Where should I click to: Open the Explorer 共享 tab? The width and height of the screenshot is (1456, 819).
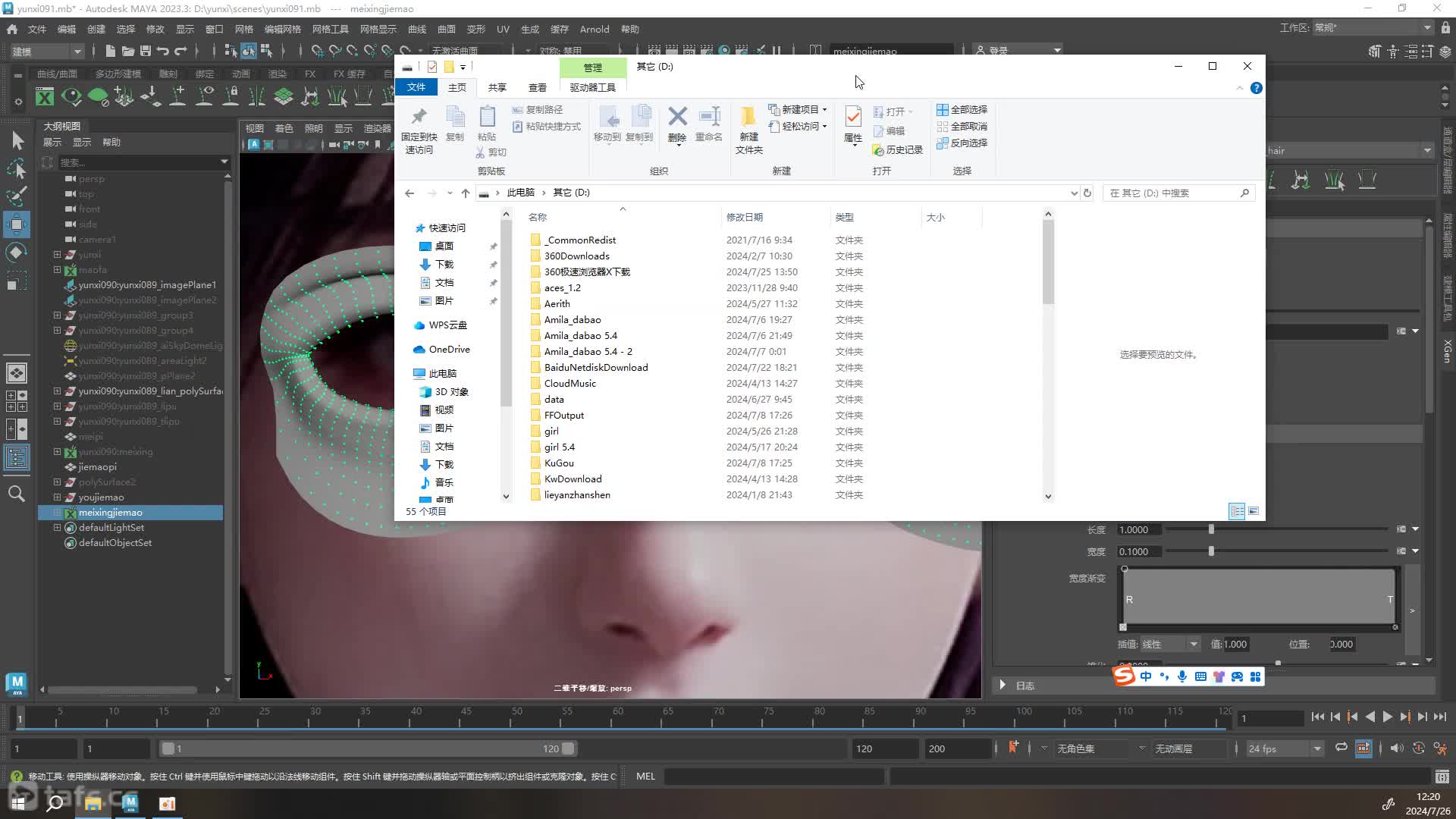(x=497, y=87)
